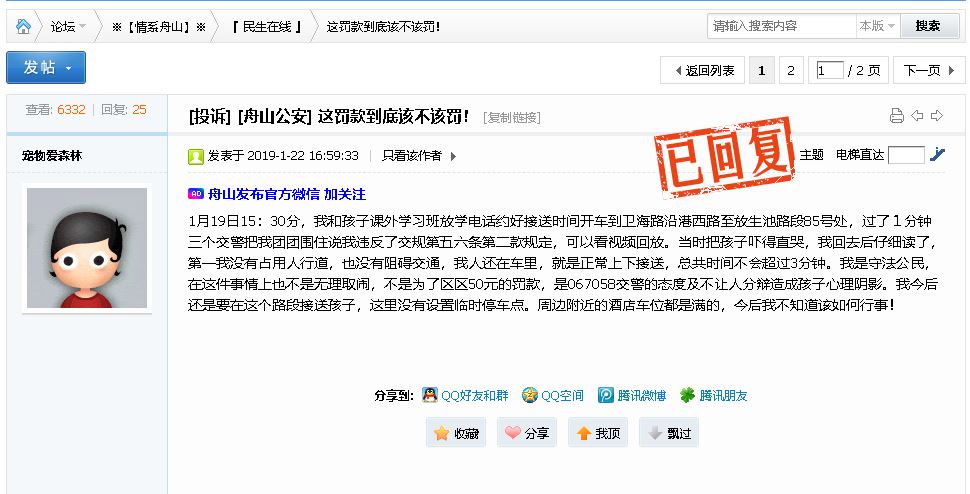The image size is (970, 494).
Task: Go to previous thread arrow icon
Action: pyautogui.click(x=917, y=116)
